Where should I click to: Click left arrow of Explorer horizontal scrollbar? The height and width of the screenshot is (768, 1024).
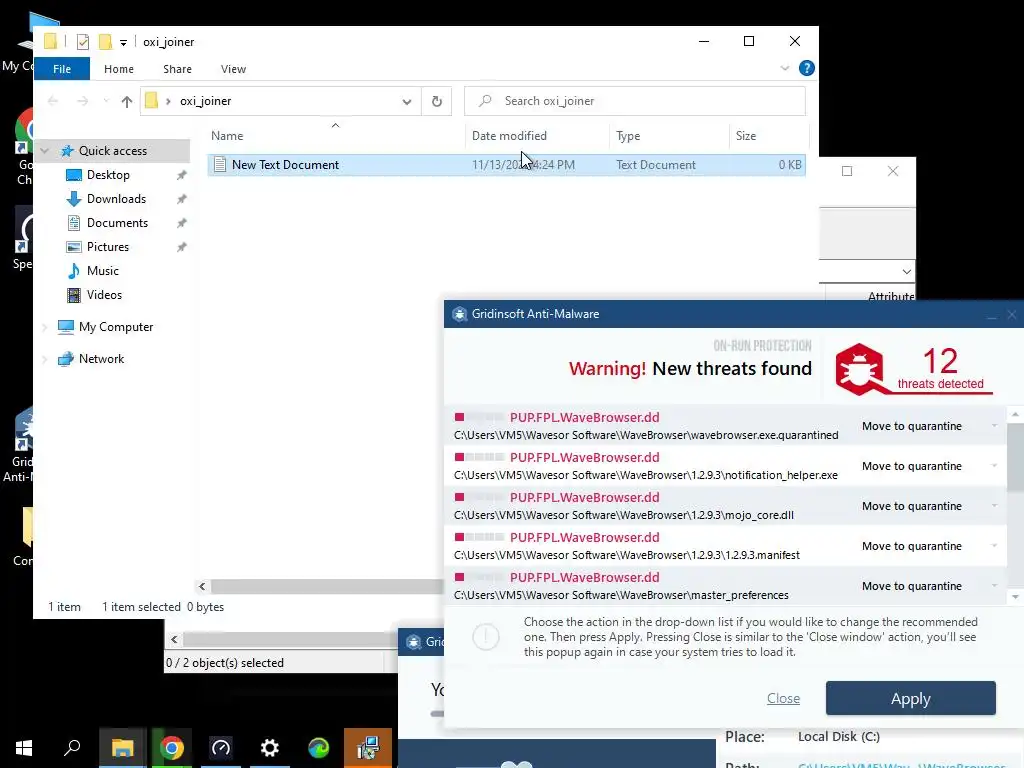pyautogui.click(x=202, y=586)
